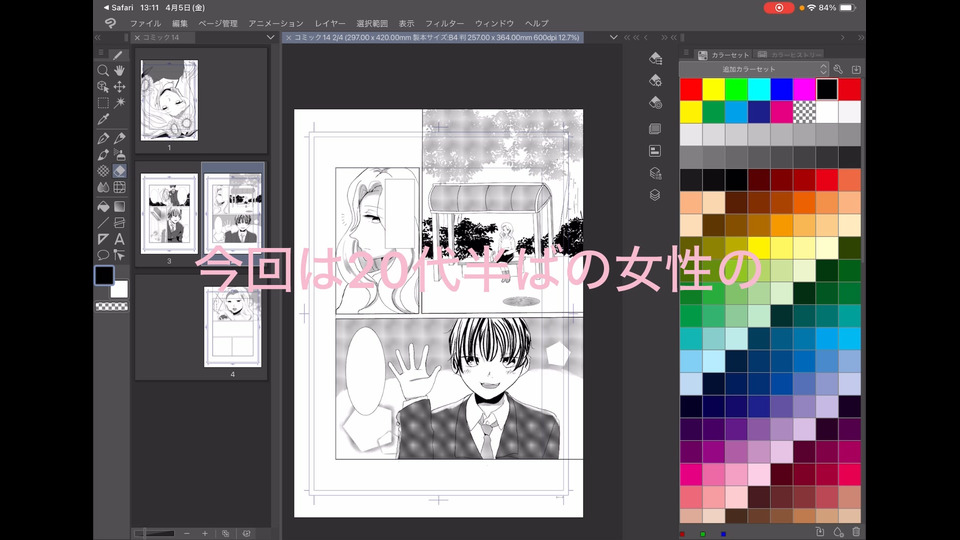The image size is (960, 540).
Task: Activate the white sub color box
Action: pyautogui.click(x=120, y=290)
